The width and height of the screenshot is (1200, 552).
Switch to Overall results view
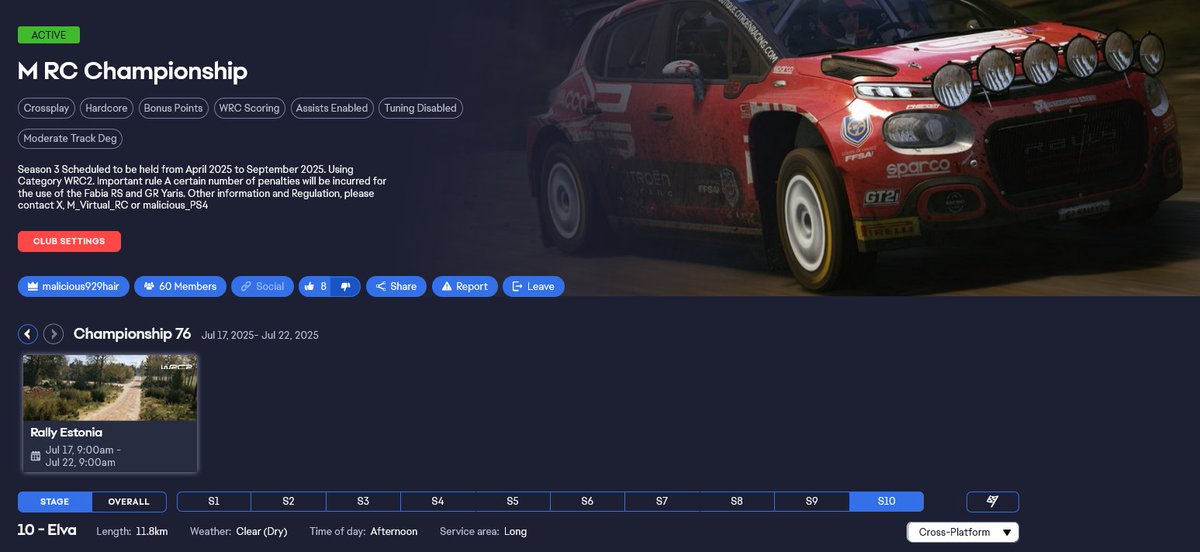[129, 501]
